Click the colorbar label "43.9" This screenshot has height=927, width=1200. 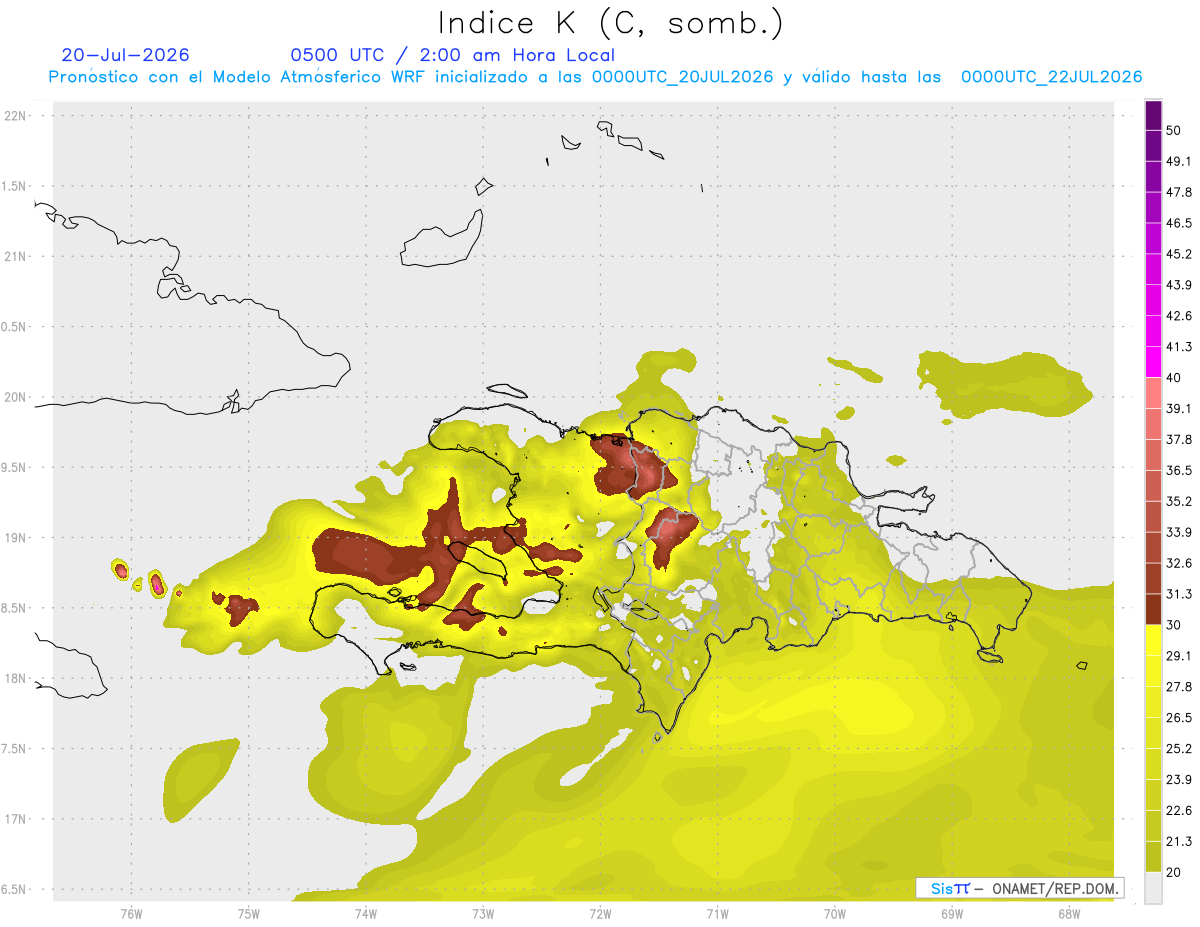pyautogui.click(x=1179, y=285)
